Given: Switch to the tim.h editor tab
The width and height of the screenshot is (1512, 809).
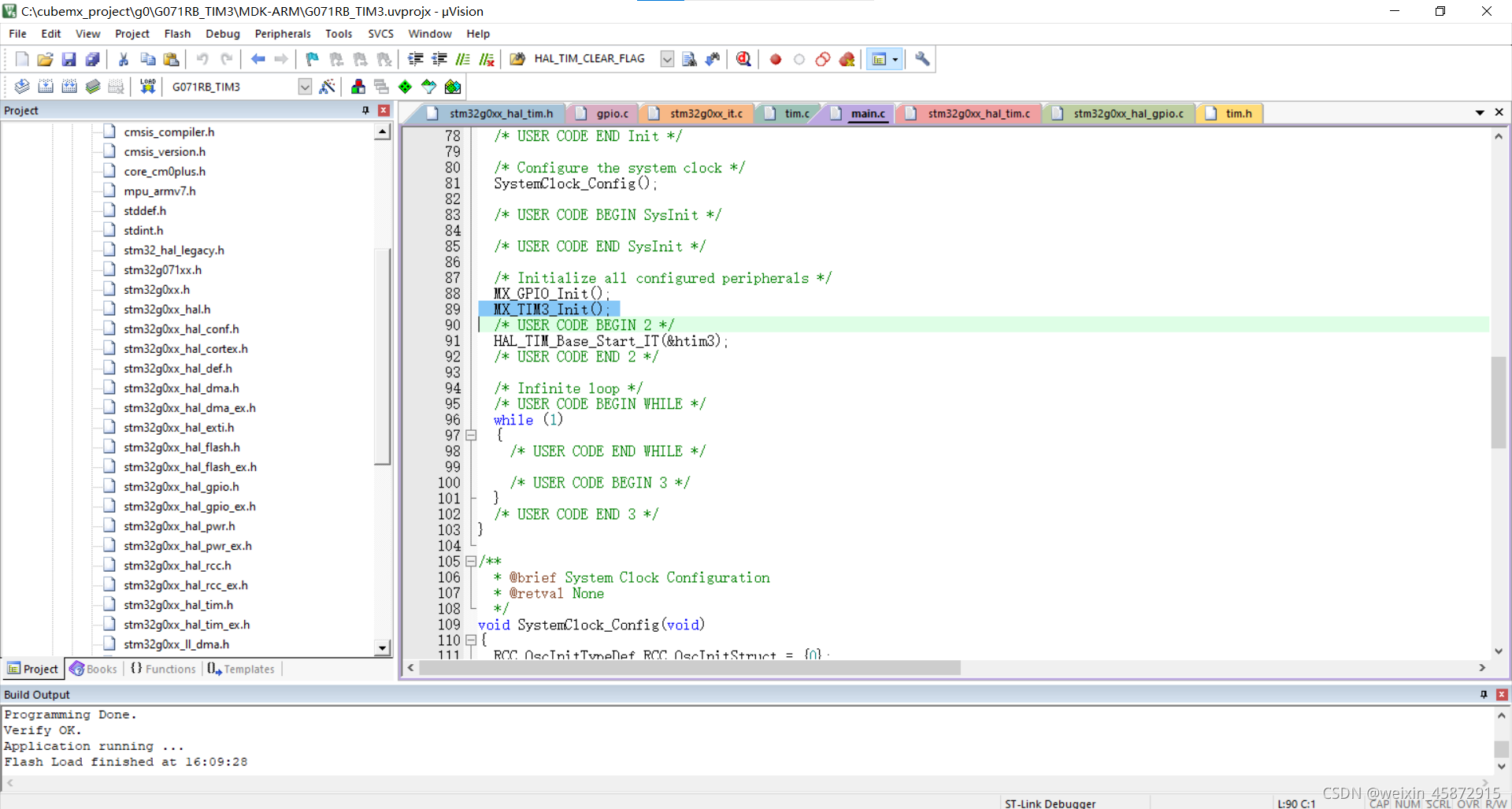Looking at the screenshot, I should tap(1230, 113).
